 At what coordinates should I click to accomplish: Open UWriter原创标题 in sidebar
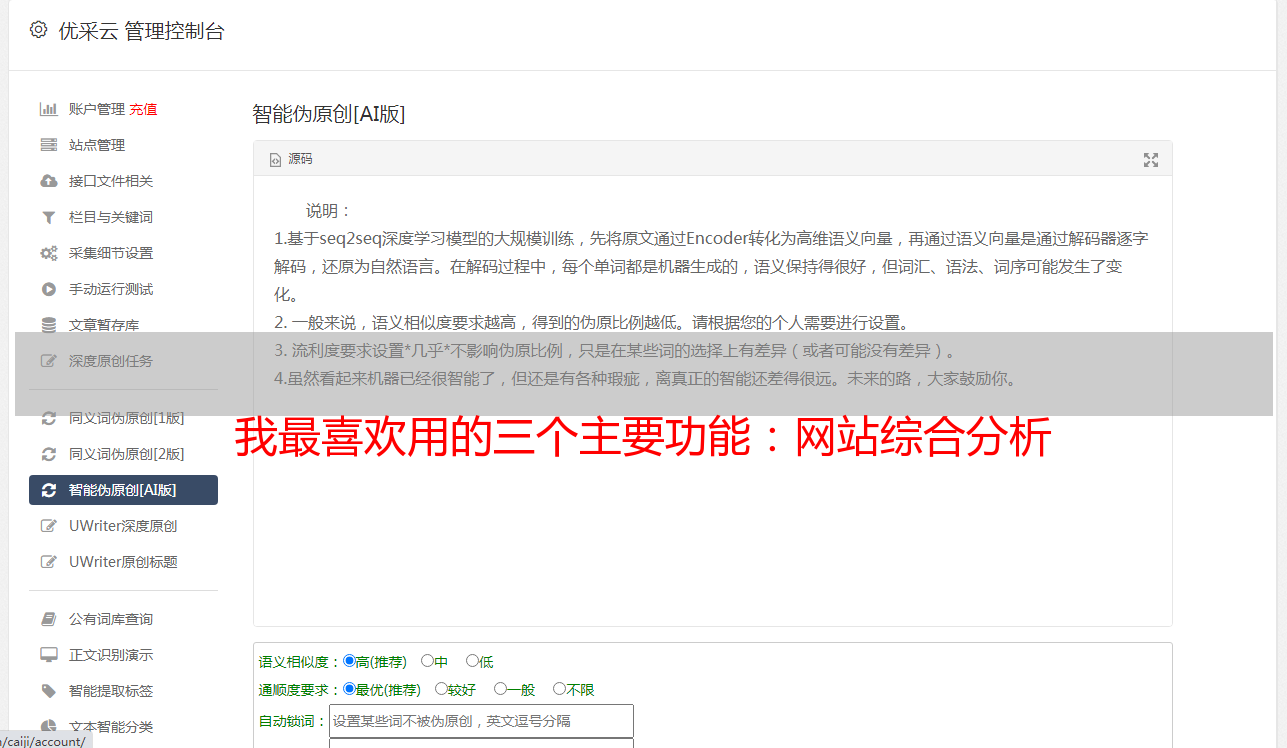tap(123, 562)
